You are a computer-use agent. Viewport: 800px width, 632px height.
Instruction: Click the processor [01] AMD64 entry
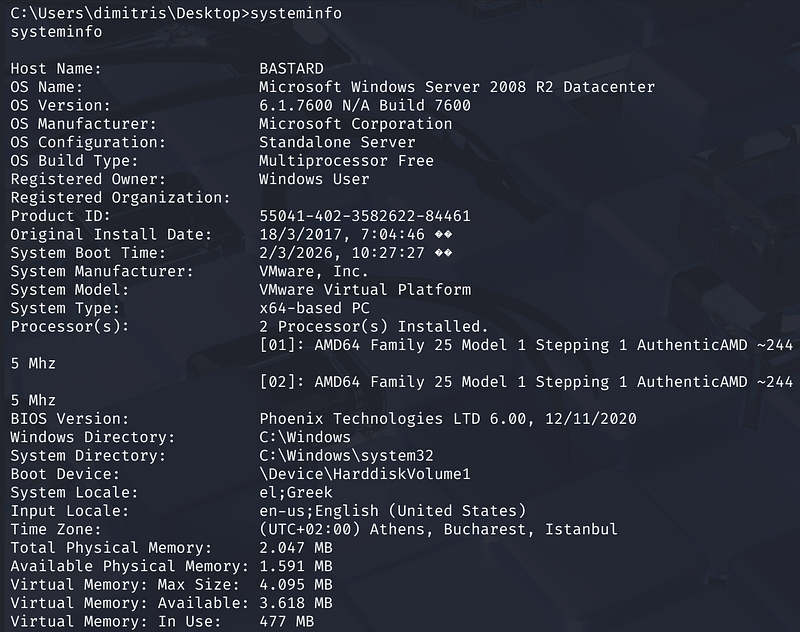coord(525,345)
